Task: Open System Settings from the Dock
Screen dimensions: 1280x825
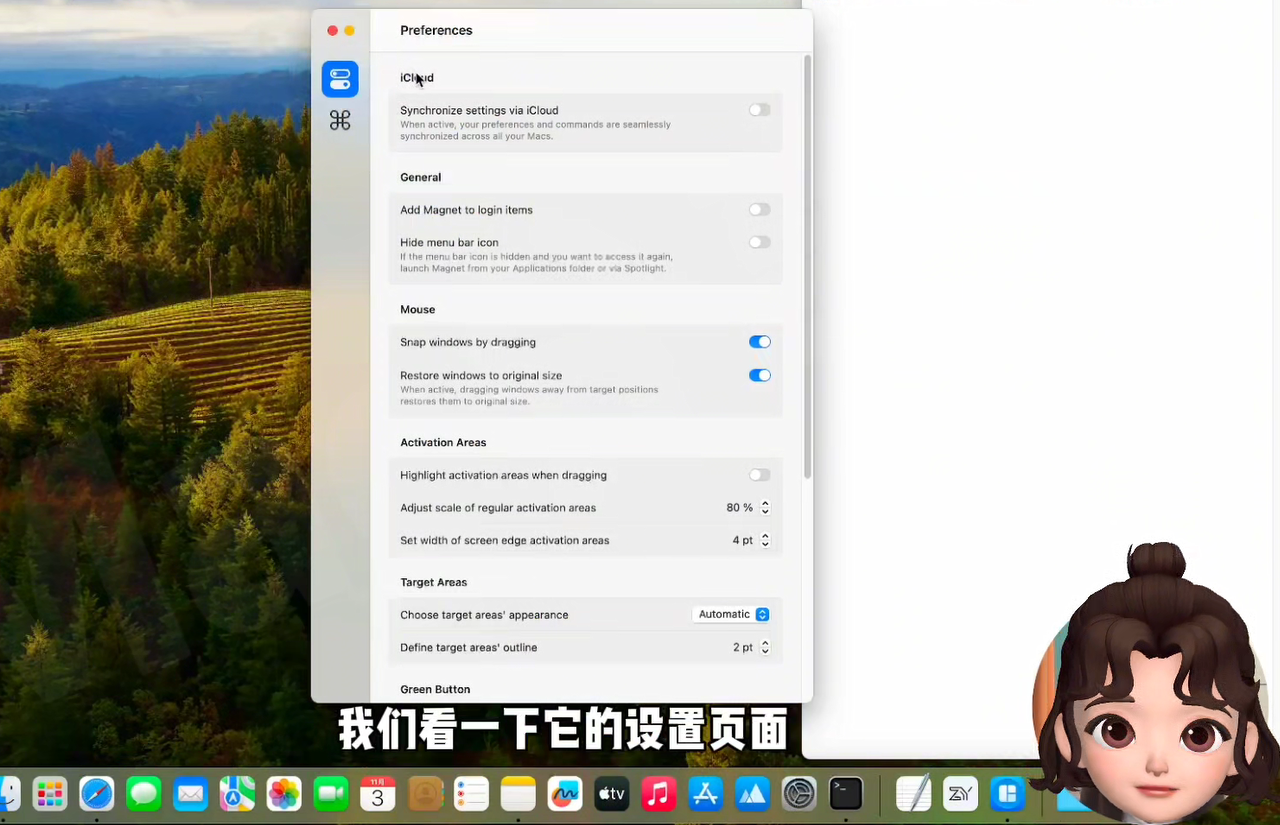Action: pos(799,794)
